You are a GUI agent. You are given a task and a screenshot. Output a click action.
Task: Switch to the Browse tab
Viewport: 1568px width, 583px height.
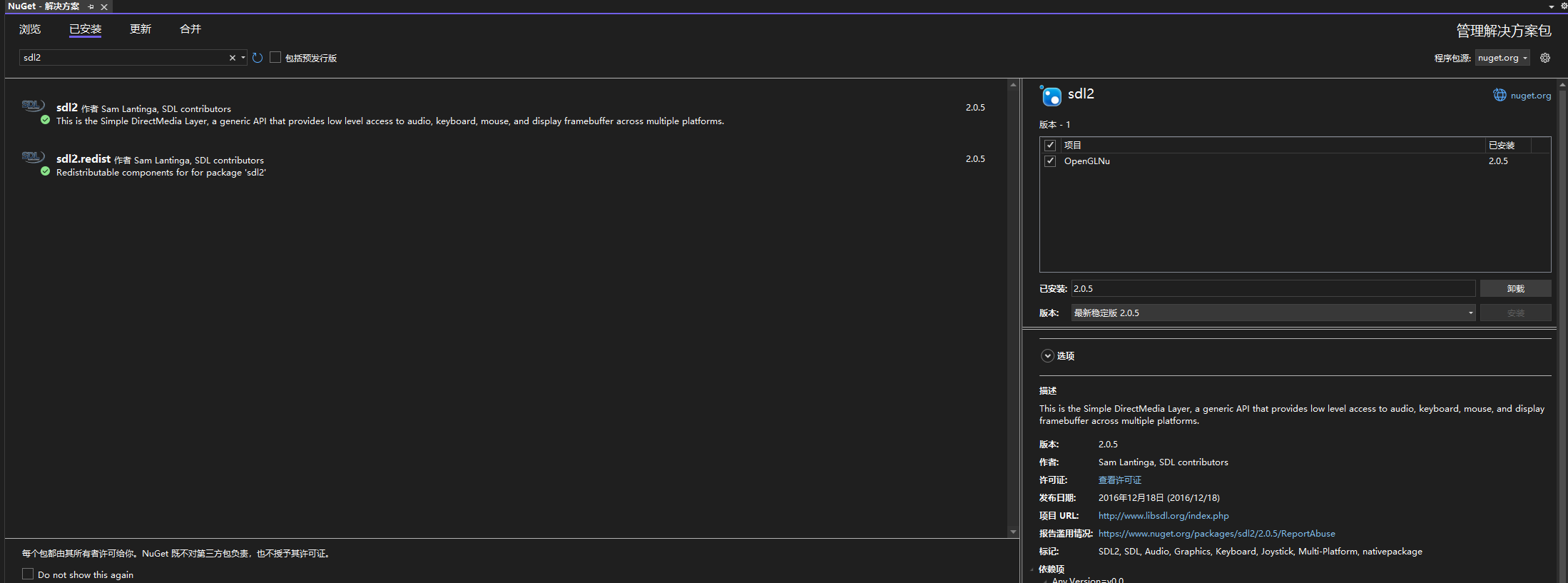click(30, 29)
